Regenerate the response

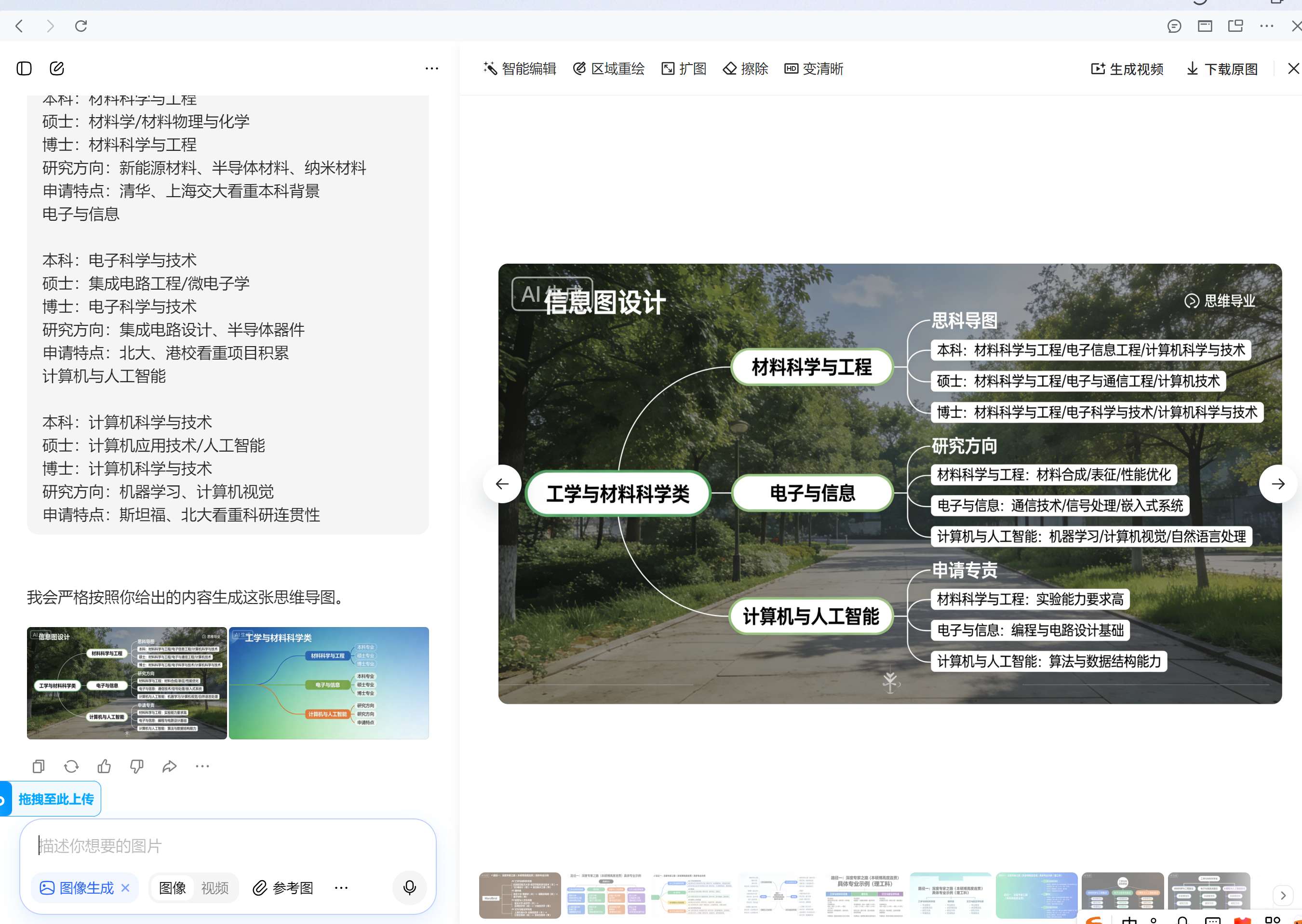coord(71,766)
